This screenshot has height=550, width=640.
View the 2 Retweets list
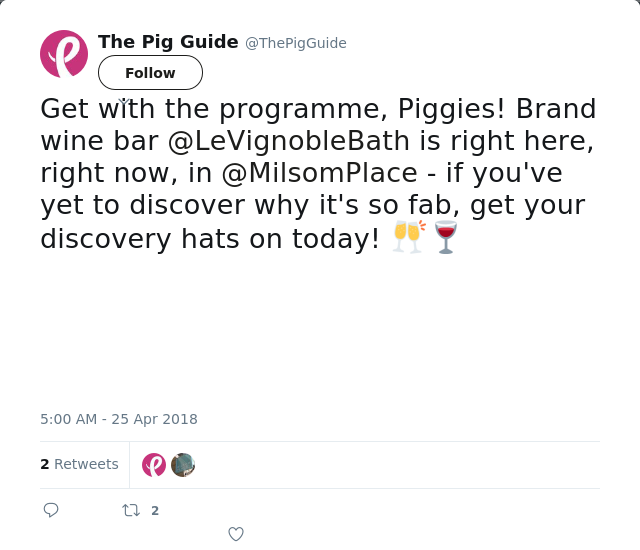click(x=79, y=464)
